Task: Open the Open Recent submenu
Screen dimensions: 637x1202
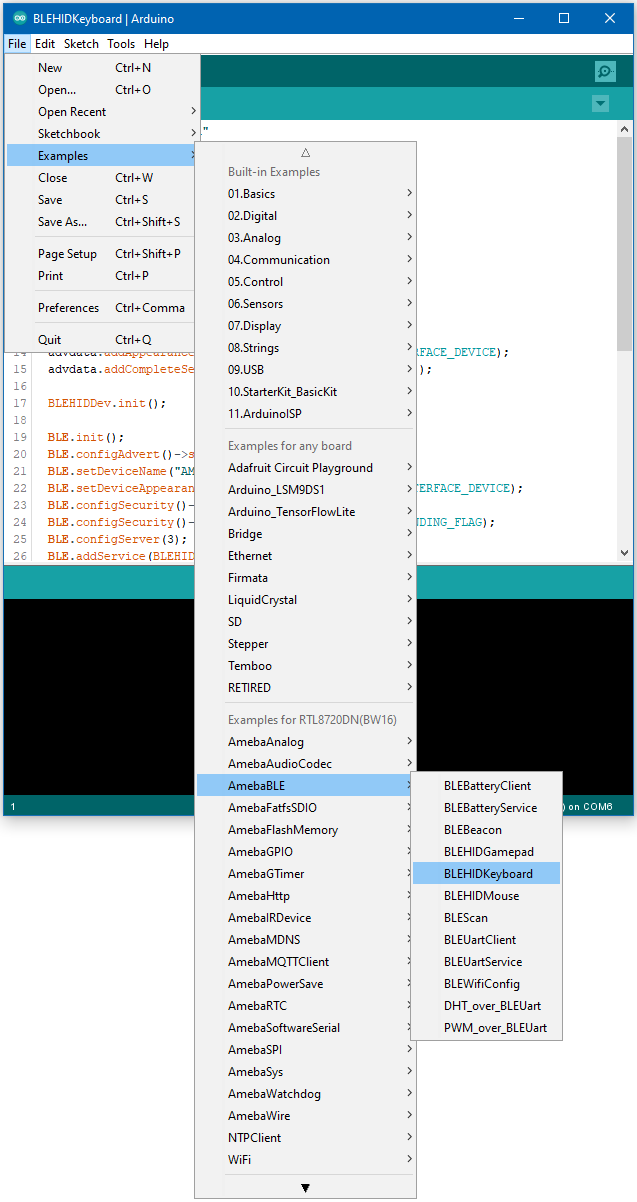Action: click(x=72, y=112)
